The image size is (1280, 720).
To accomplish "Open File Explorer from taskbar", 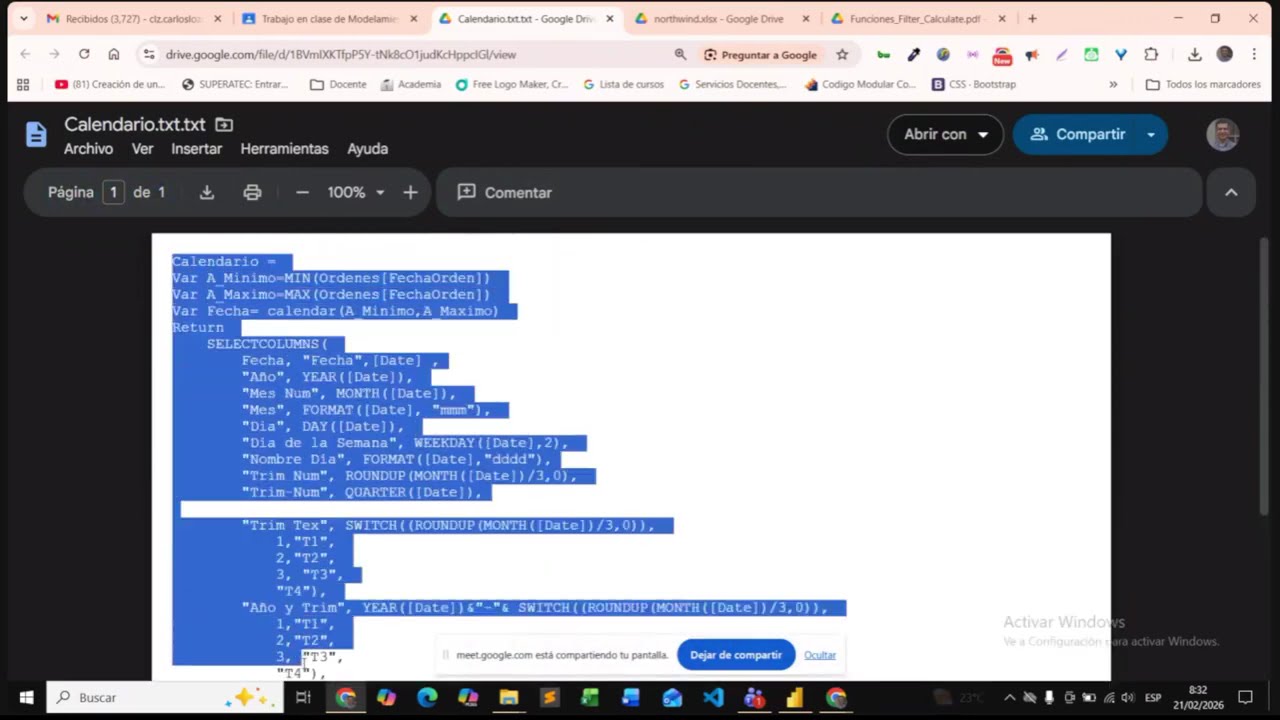I will tap(509, 697).
